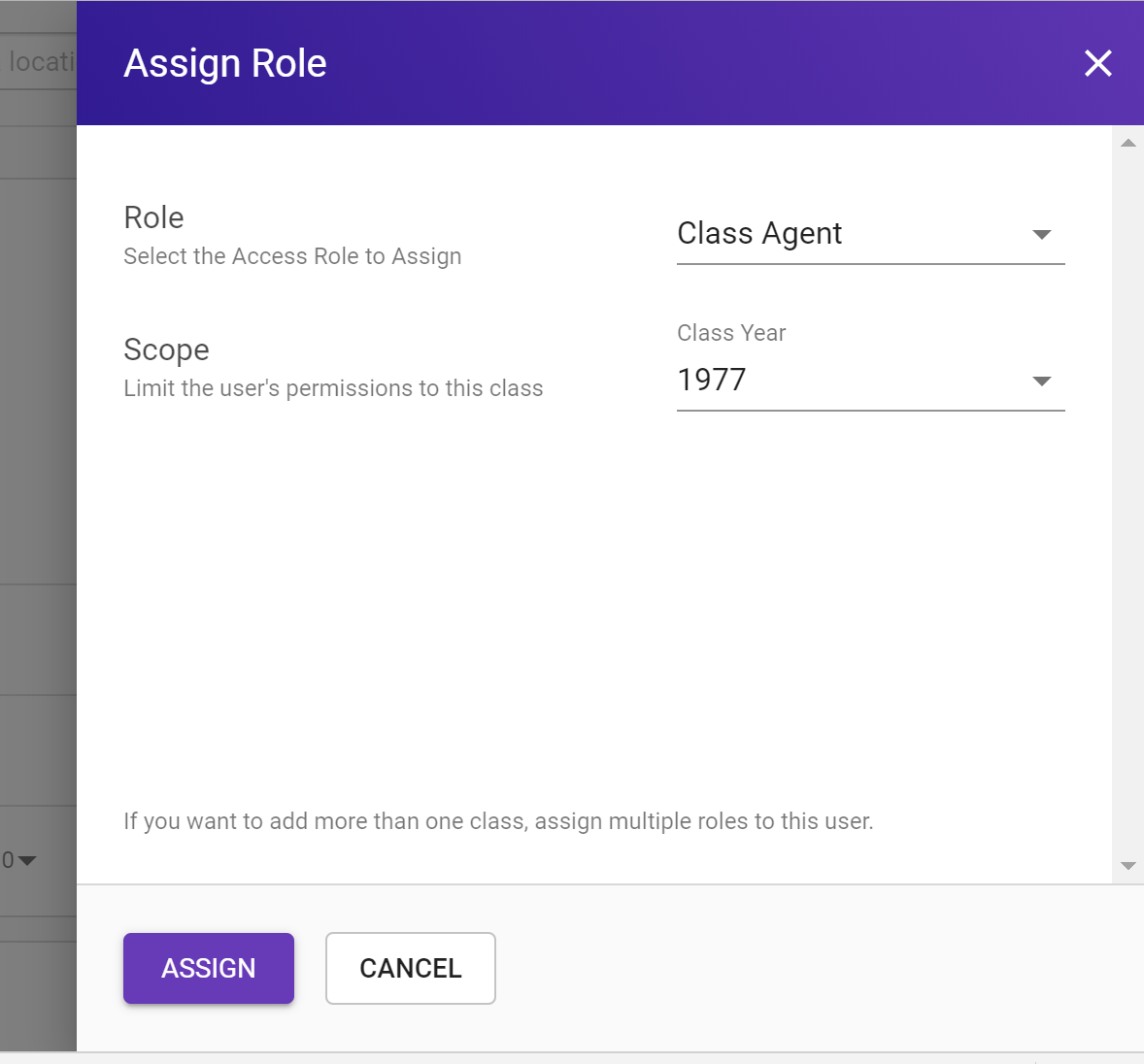
Task: Click the Role dropdown arrow
Action: pyautogui.click(x=1041, y=235)
